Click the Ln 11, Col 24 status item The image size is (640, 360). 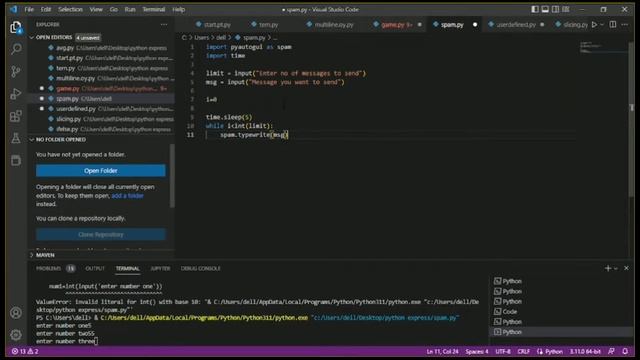(x=442, y=351)
